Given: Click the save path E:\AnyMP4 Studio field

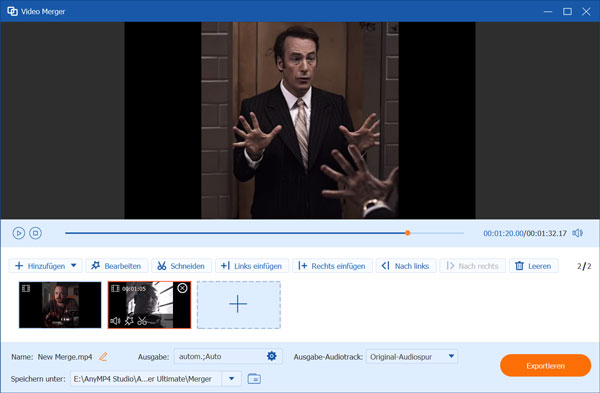Looking at the screenshot, I should 146,379.
